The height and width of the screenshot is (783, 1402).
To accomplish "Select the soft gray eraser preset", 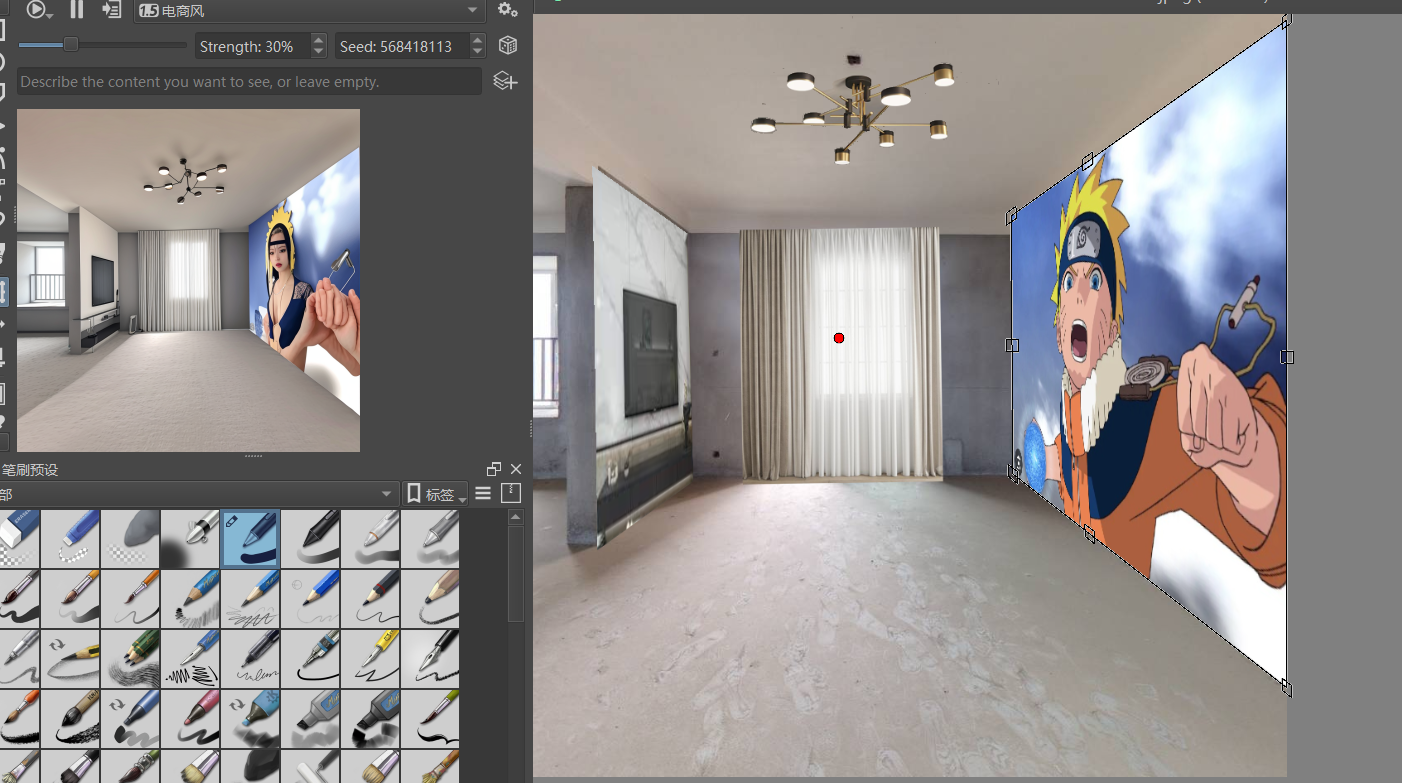I will coord(130,539).
